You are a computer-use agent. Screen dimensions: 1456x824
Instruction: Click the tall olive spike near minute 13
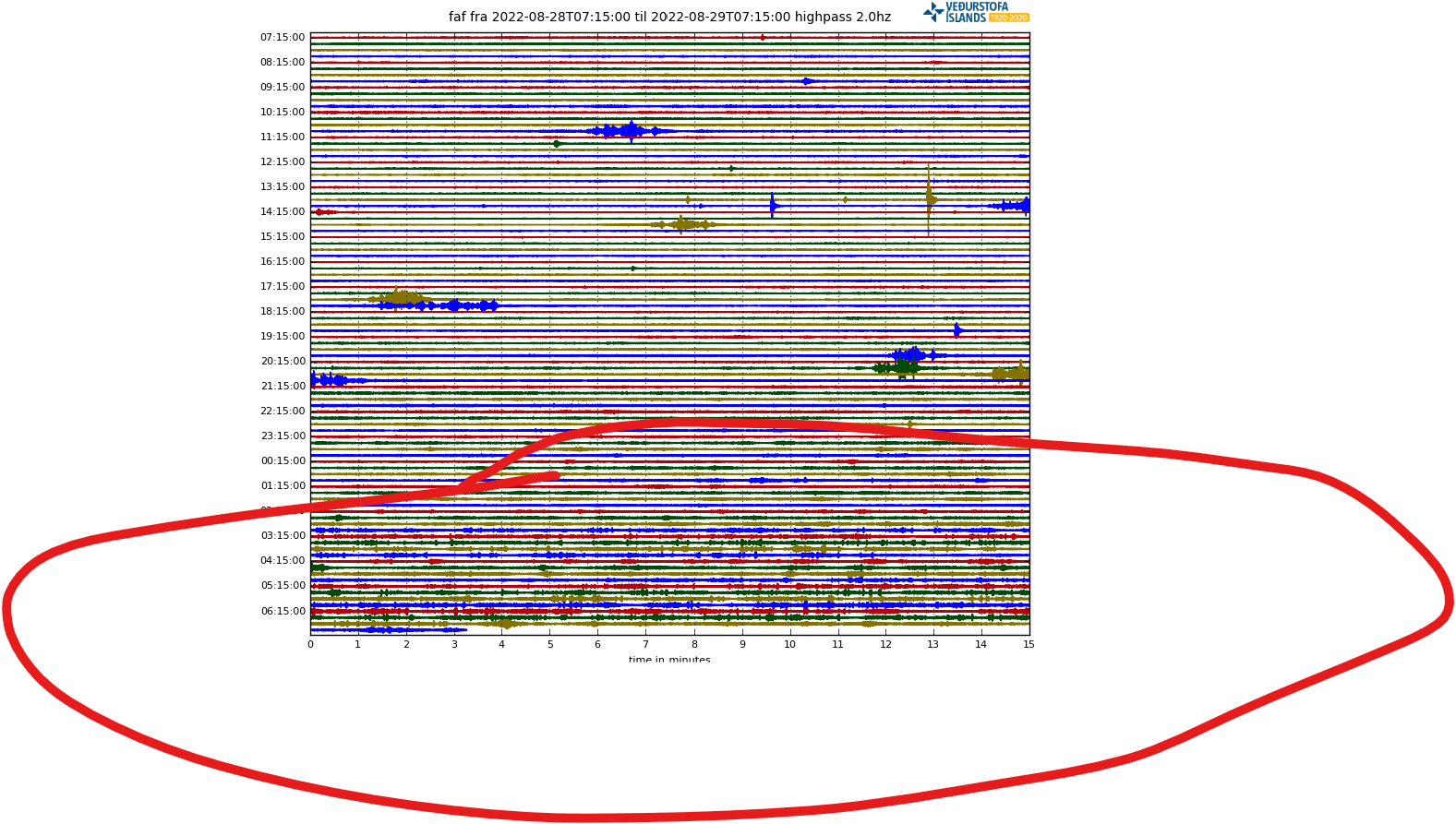click(929, 199)
